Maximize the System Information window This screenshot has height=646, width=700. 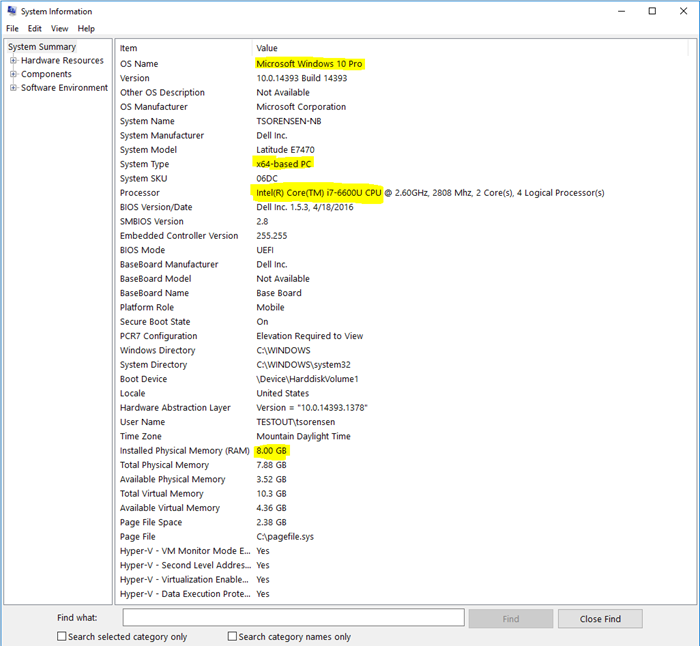[x=652, y=11]
